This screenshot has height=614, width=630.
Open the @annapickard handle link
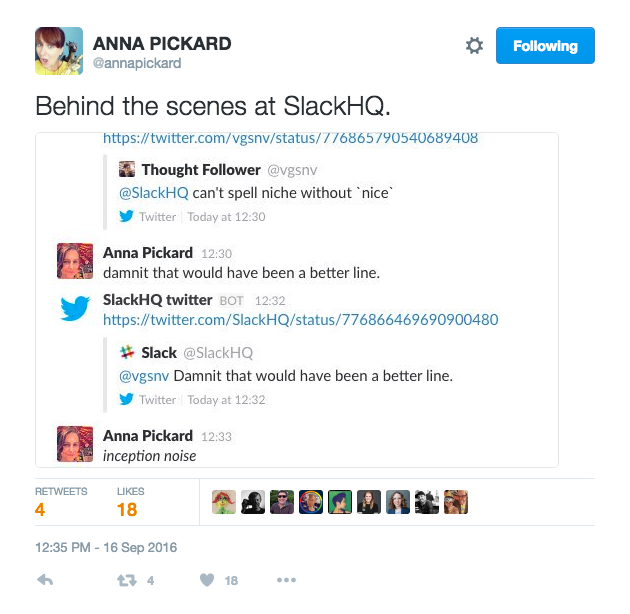point(137,63)
